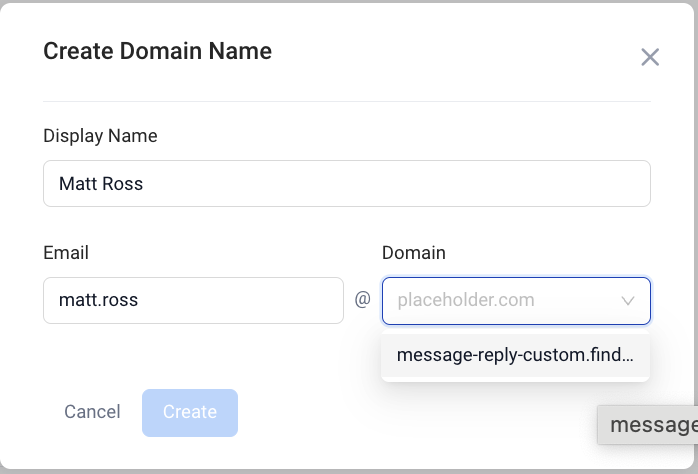Click the "matt.ross" text in Email

tap(99, 300)
